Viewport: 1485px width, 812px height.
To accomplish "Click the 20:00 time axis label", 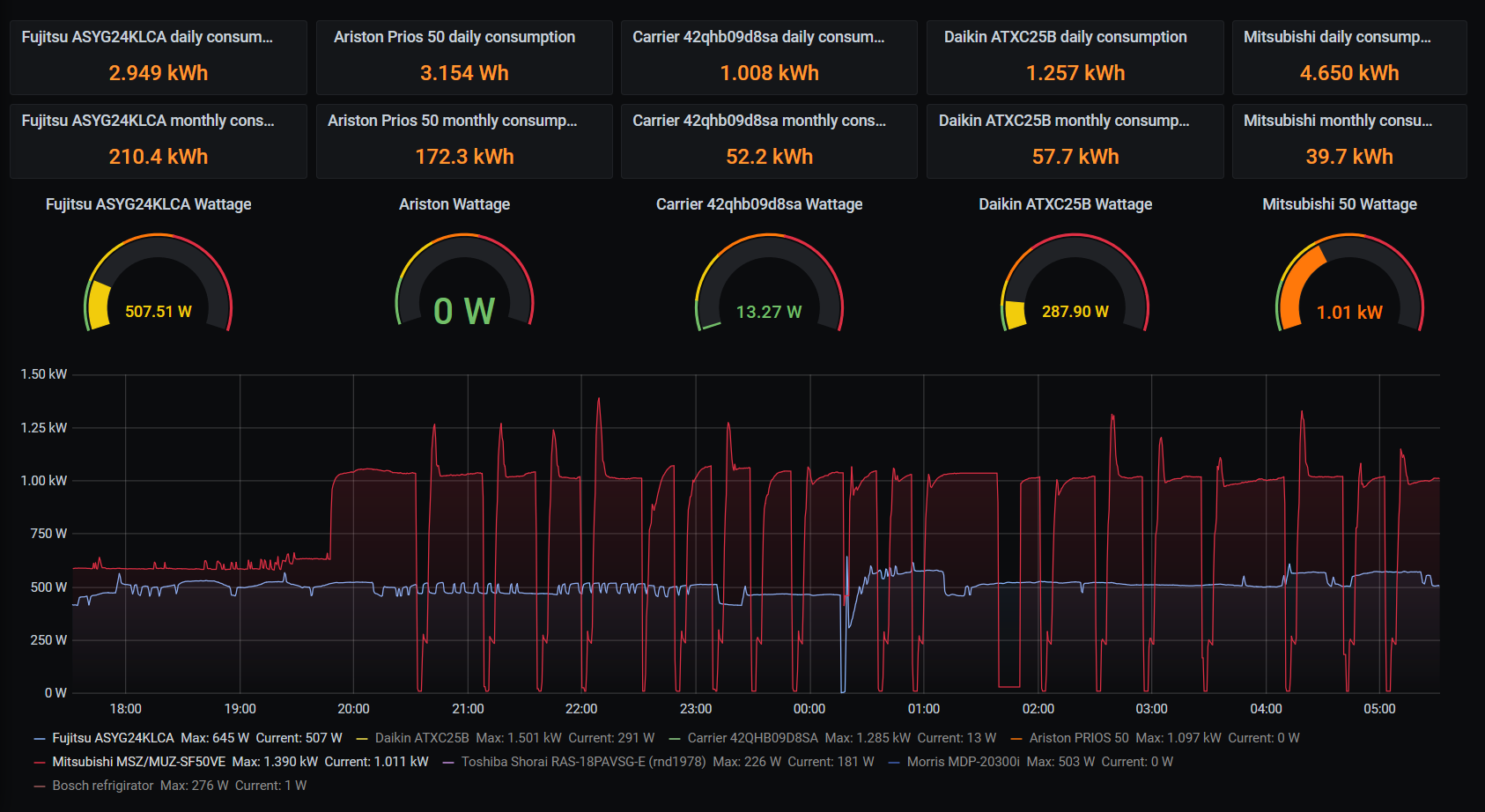I will [x=353, y=709].
